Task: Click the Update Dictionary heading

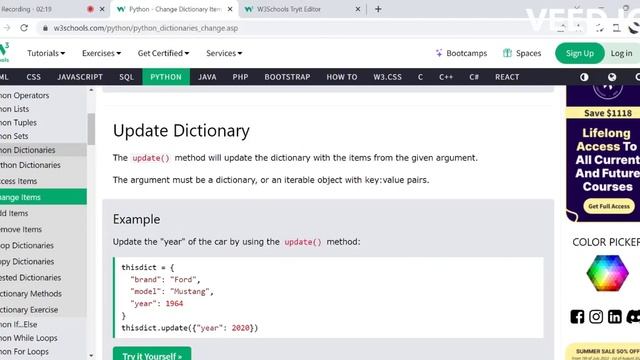Action: coord(181,131)
